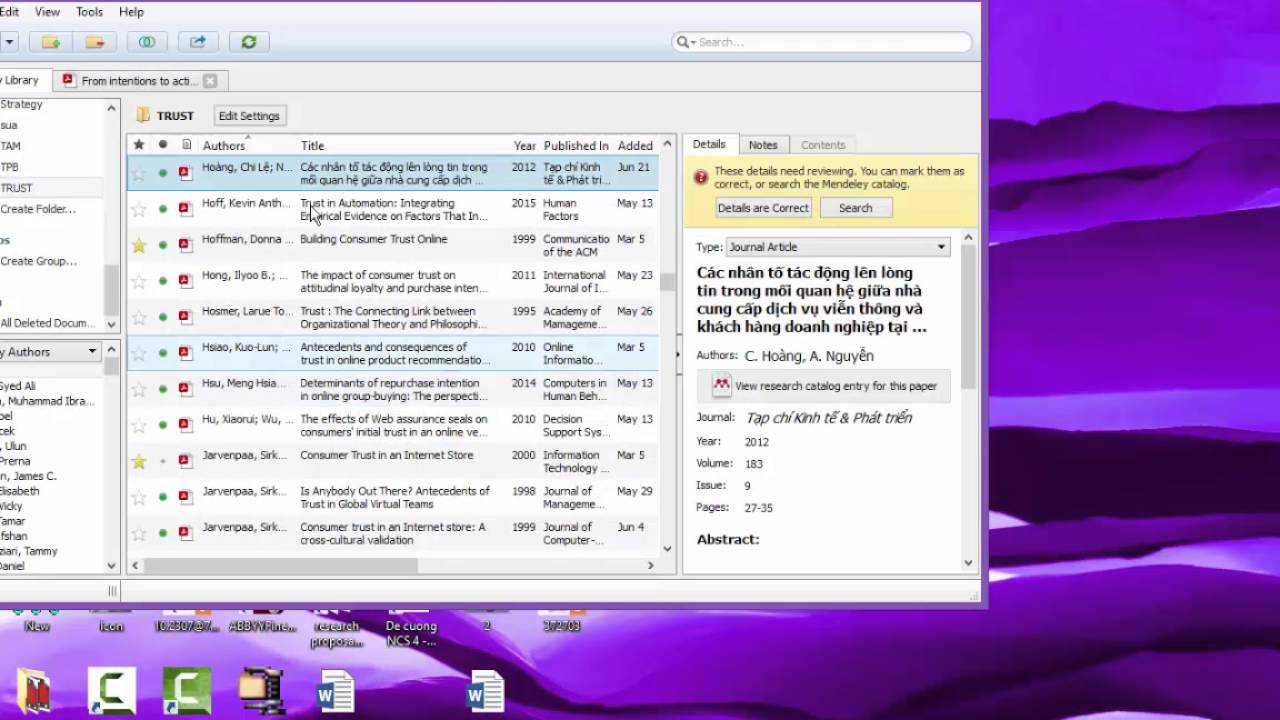Toggle favorite star for Hu, Xiaorui row
The image size is (1280, 720).
click(x=139, y=425)
